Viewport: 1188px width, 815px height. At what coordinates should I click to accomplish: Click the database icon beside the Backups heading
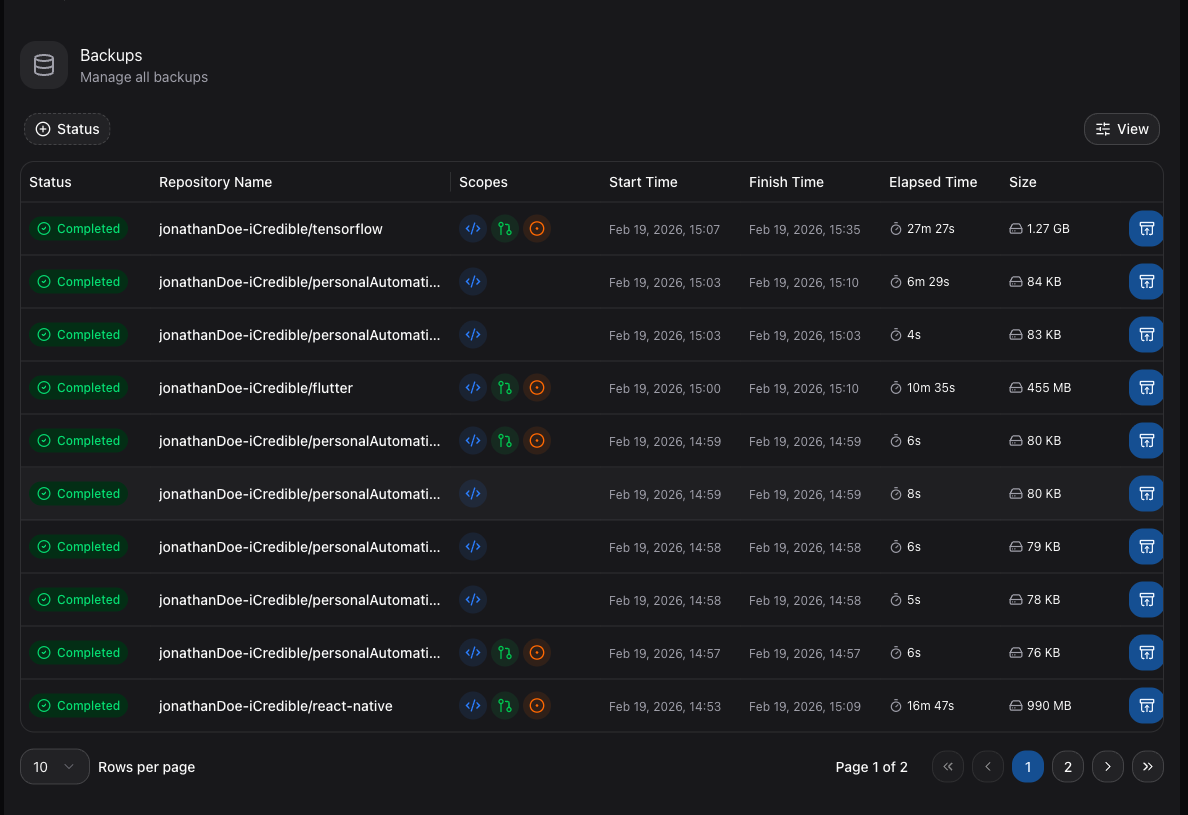pos(44,64)
